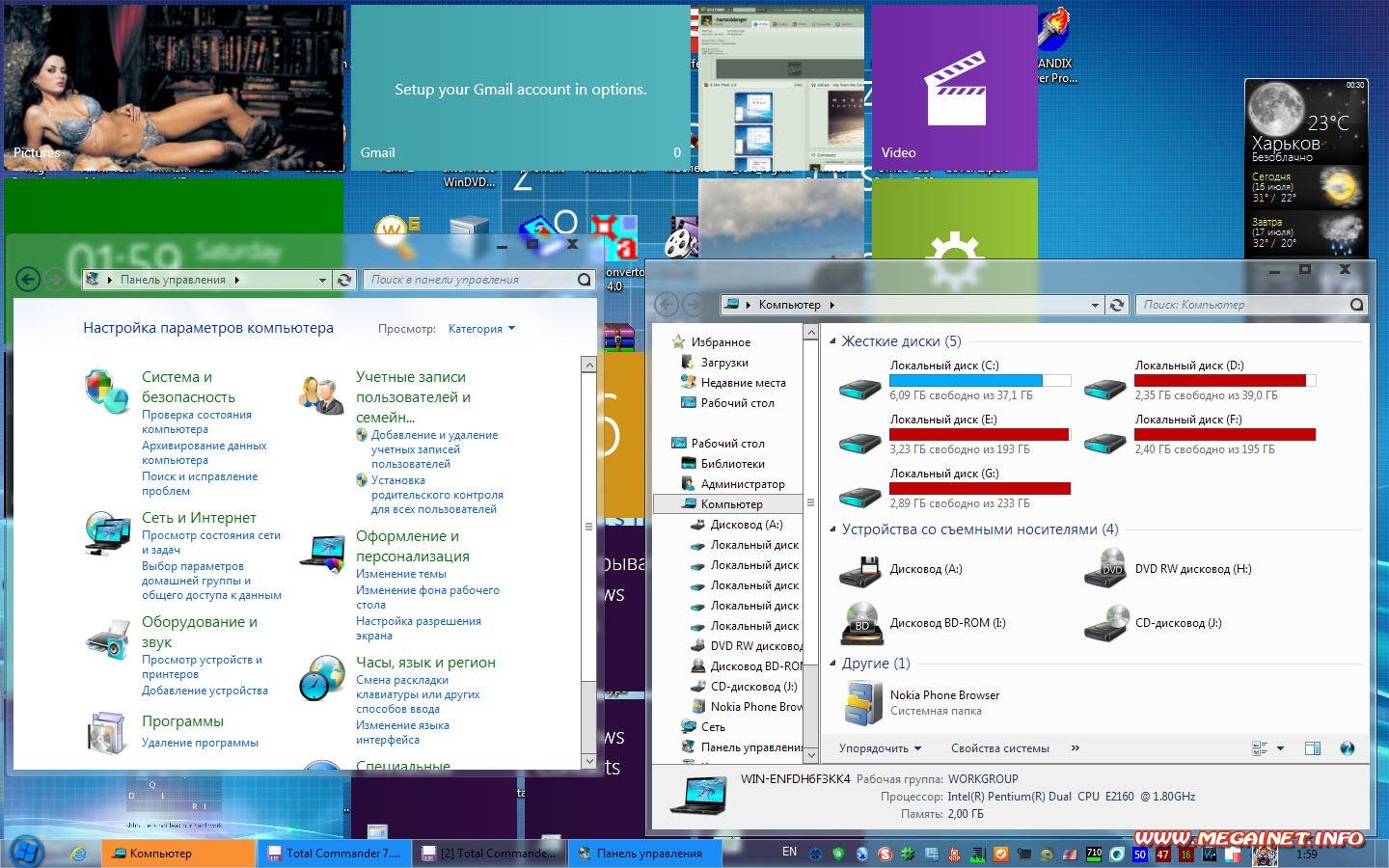Select Загрузки in the navigation pane
Image resolution: width=1389 pixels, height=868 pixels.
[724, 363]
